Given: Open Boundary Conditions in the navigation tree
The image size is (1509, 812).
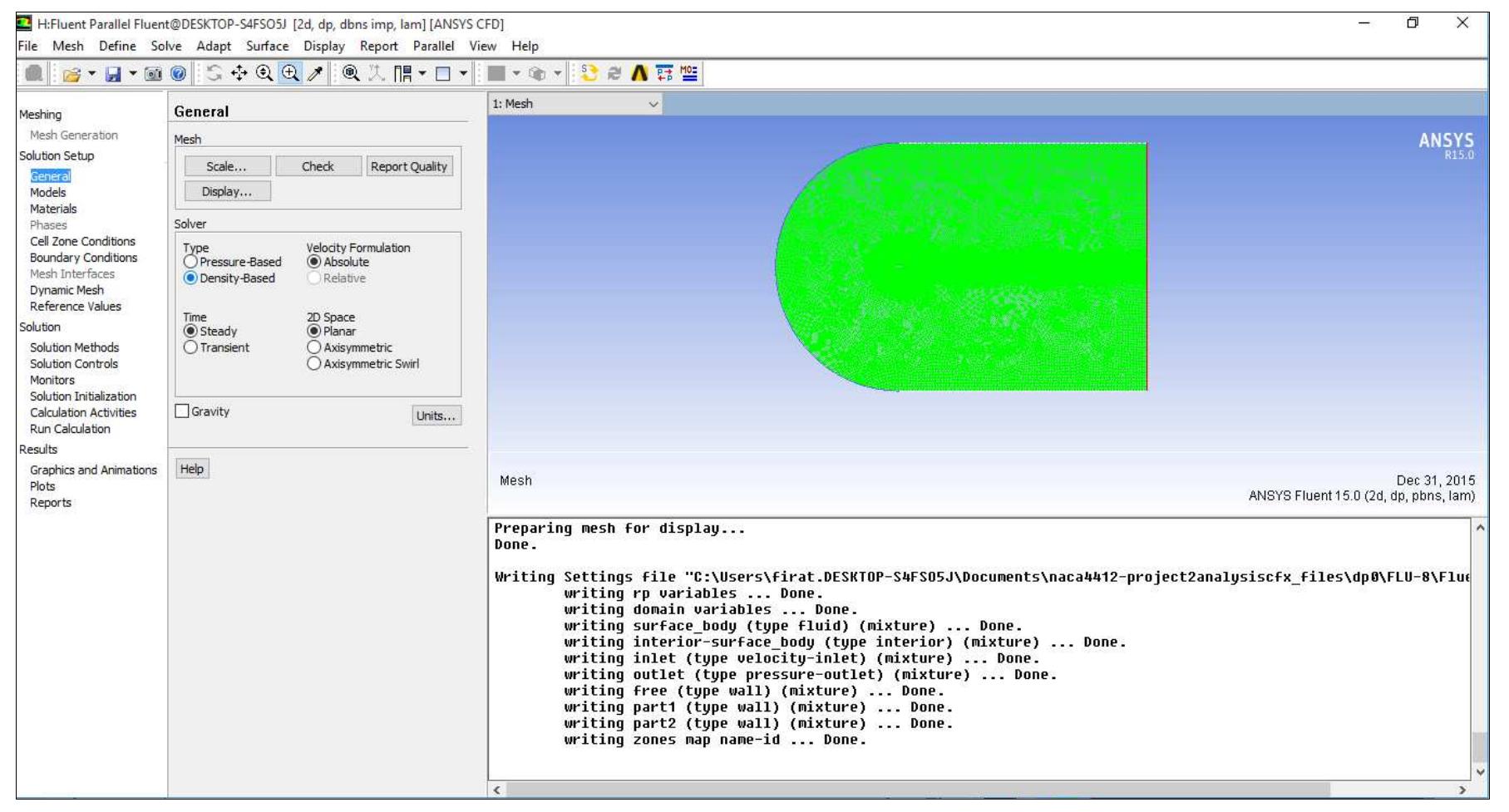Looking at the screenshot, I should point(83,258).
